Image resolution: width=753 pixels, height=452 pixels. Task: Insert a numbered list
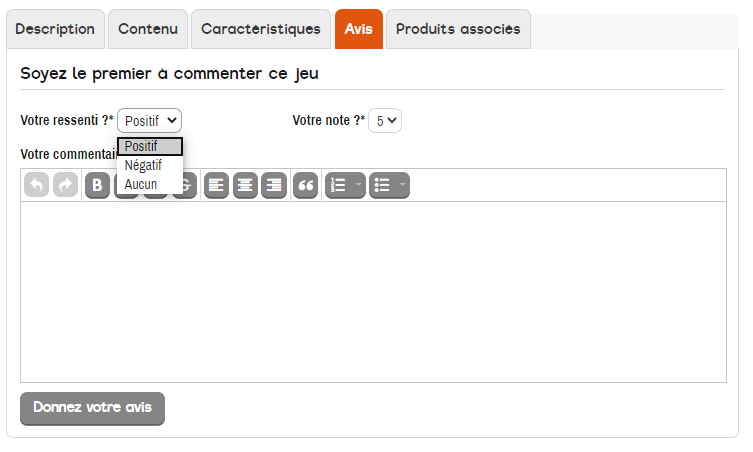point(345,185)
